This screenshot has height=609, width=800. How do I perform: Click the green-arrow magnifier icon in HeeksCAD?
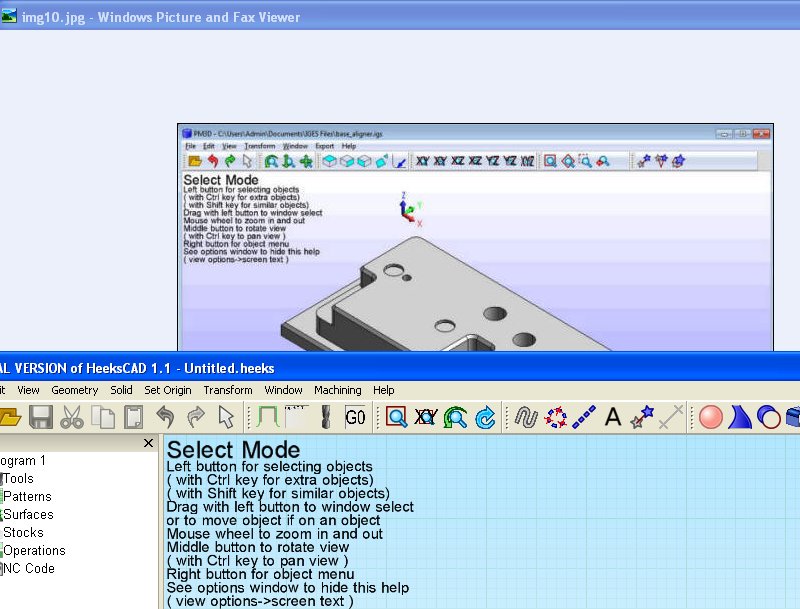coord(456,417)
